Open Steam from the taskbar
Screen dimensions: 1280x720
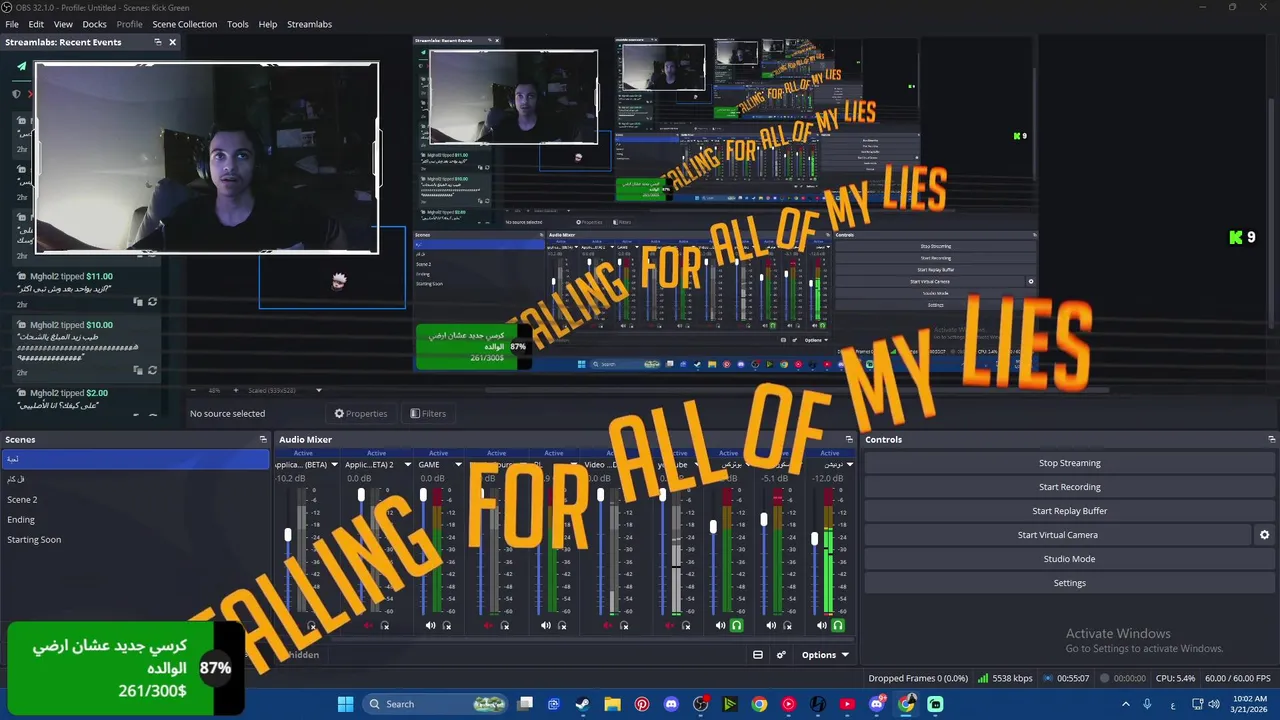(583, 704)
